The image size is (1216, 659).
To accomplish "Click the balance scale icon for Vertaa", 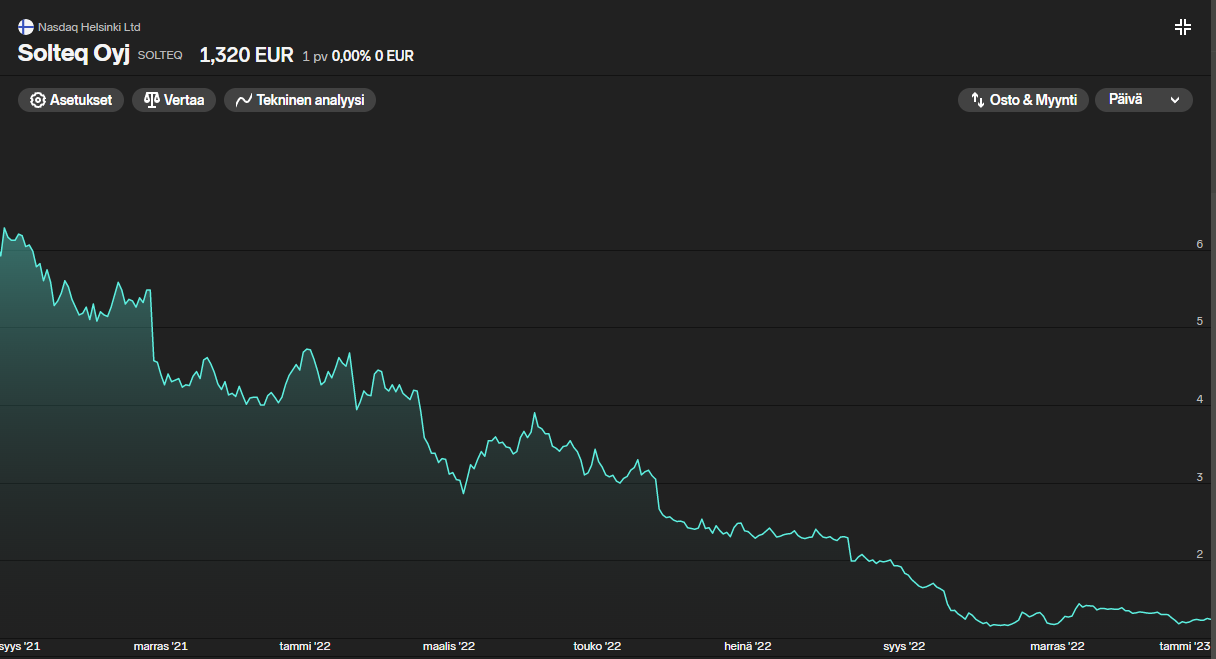I will (x=151, y=100).
